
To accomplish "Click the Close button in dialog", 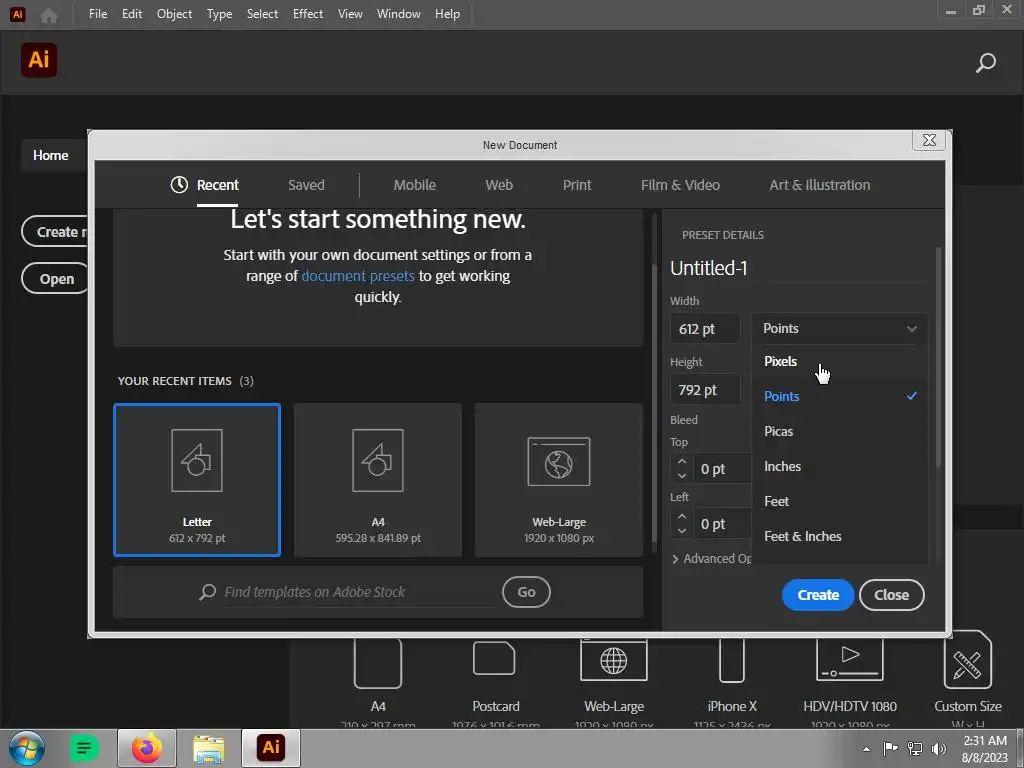I will 891,595.
